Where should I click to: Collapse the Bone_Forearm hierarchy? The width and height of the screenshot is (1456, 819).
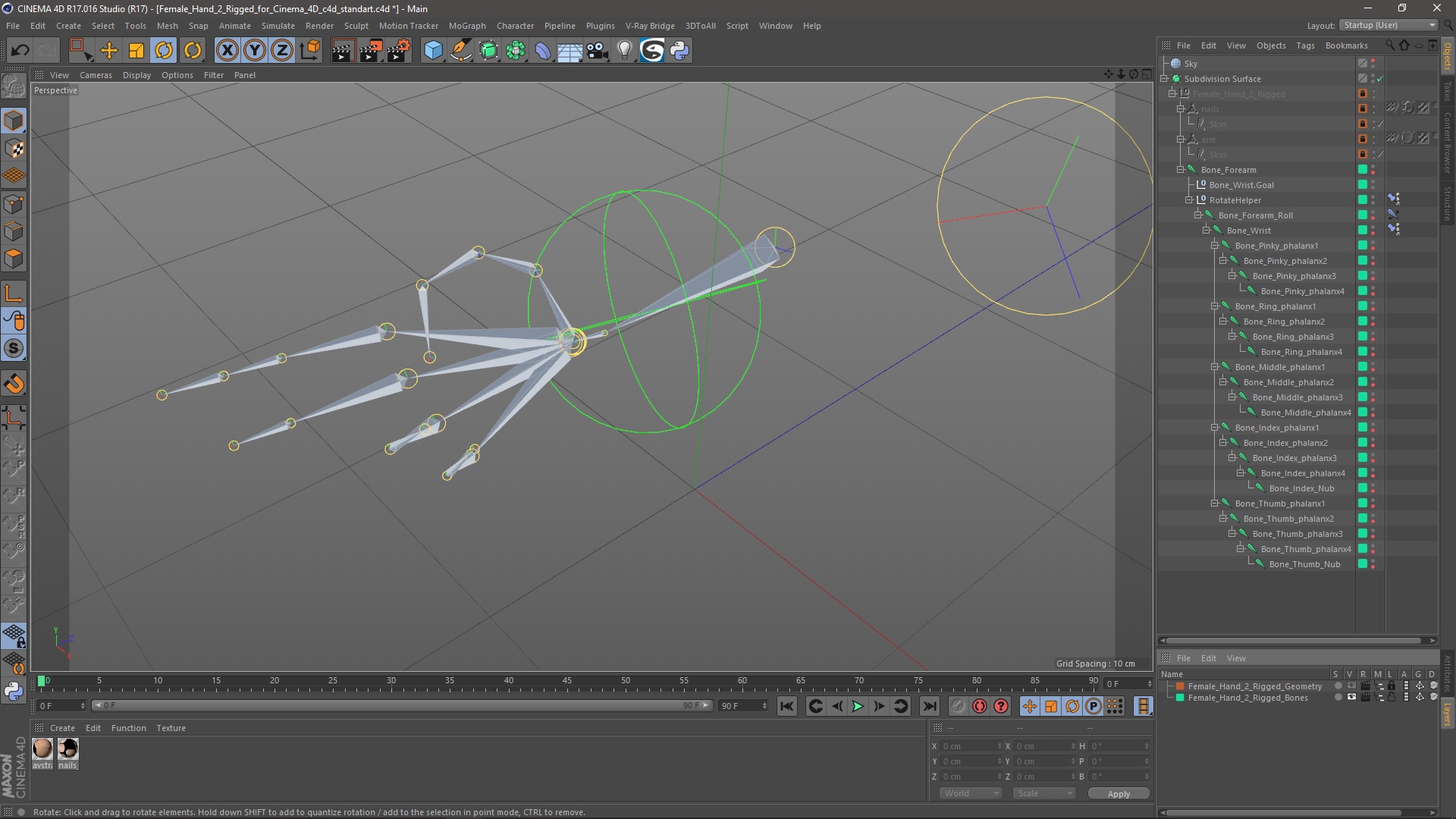(1181, 170)
